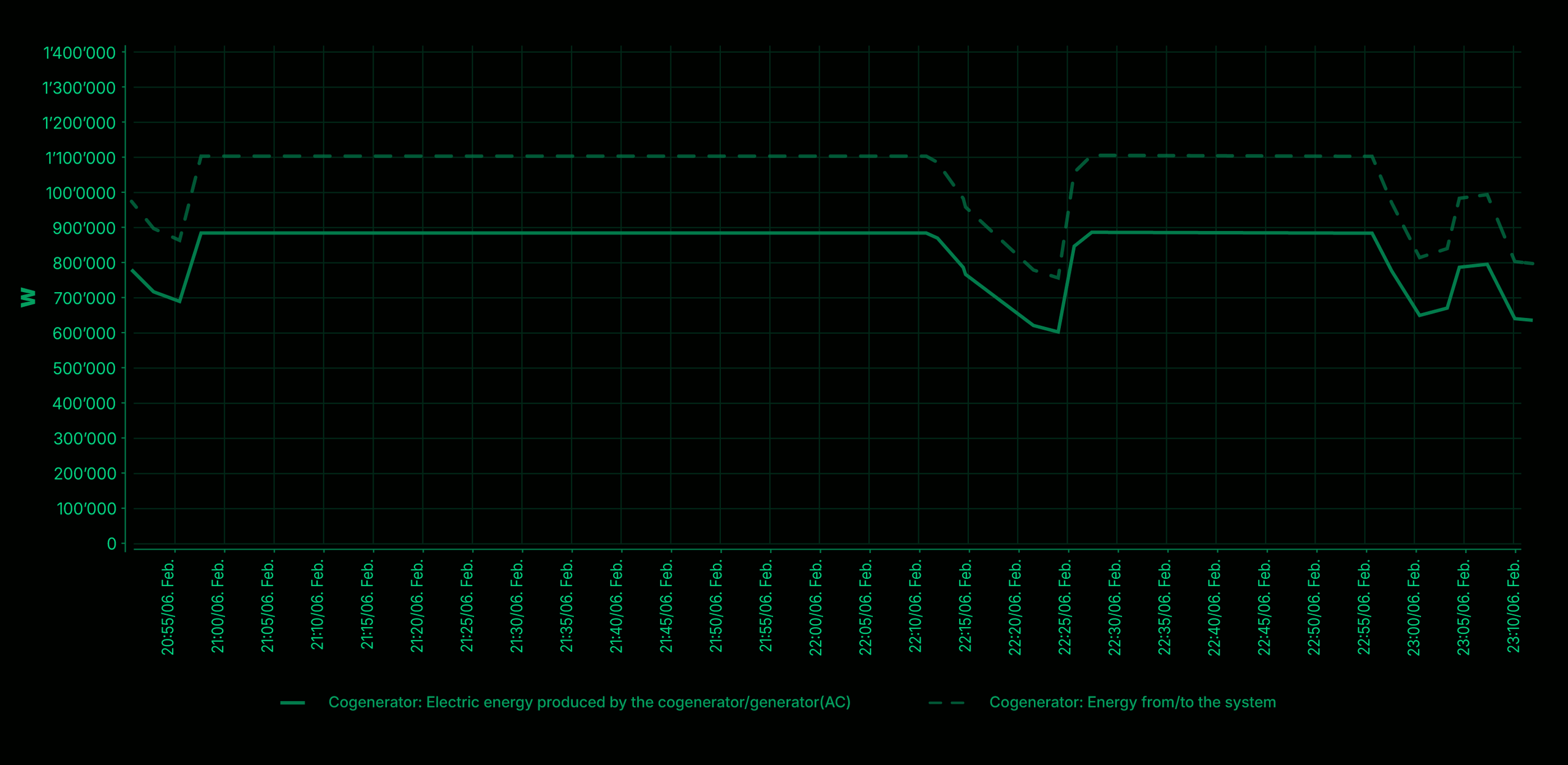Click the 400'000 y-axis label
The height and width of the screenshot is (765, 1568).
click(84, 403)
